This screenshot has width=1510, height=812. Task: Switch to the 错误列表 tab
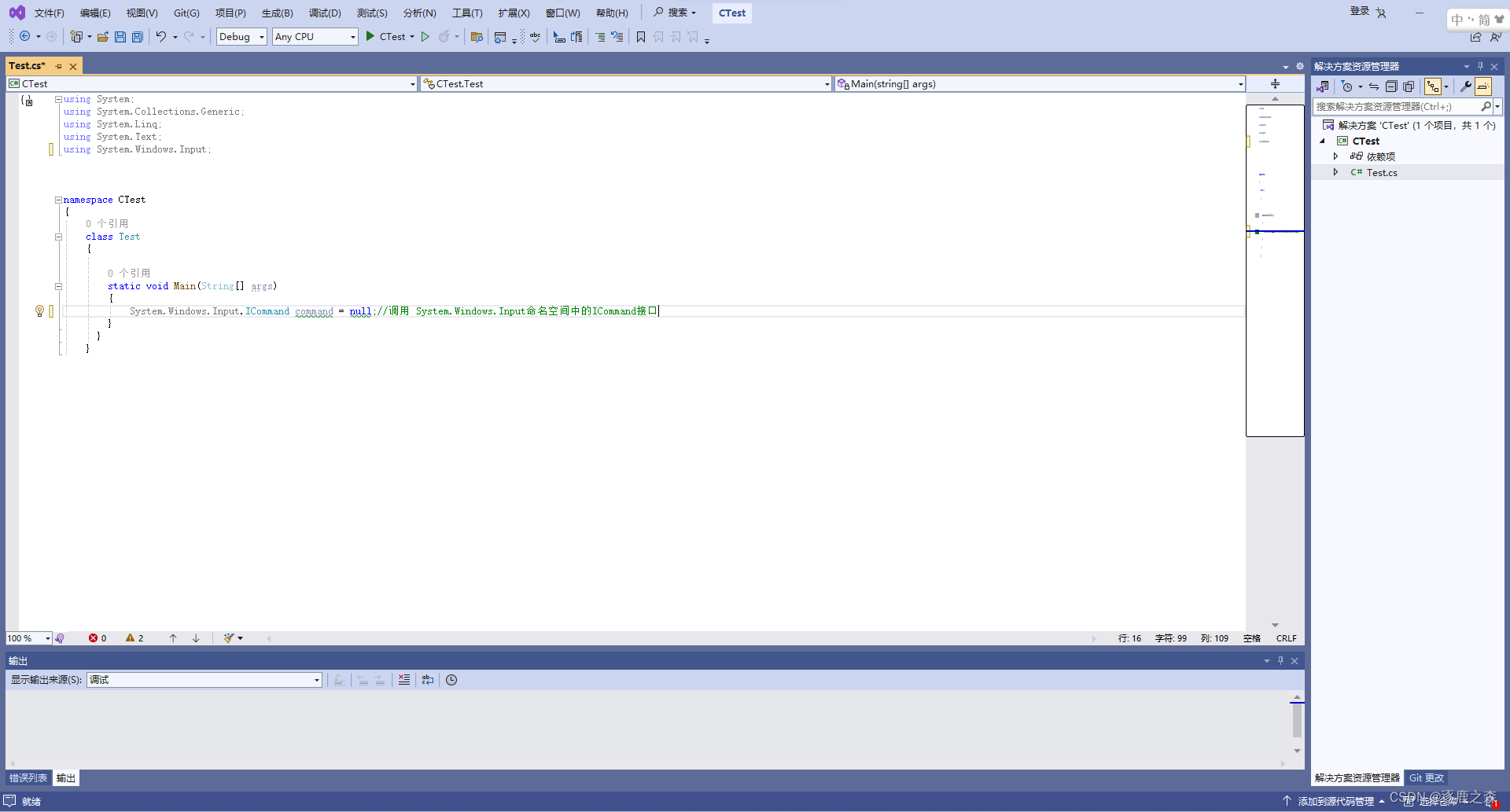pos(28,778)
